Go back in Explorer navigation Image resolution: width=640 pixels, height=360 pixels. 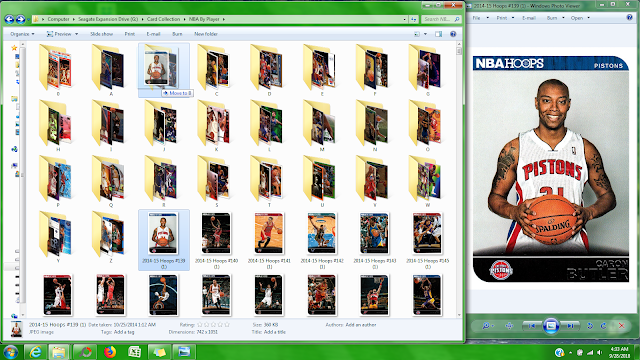(9, 19)
